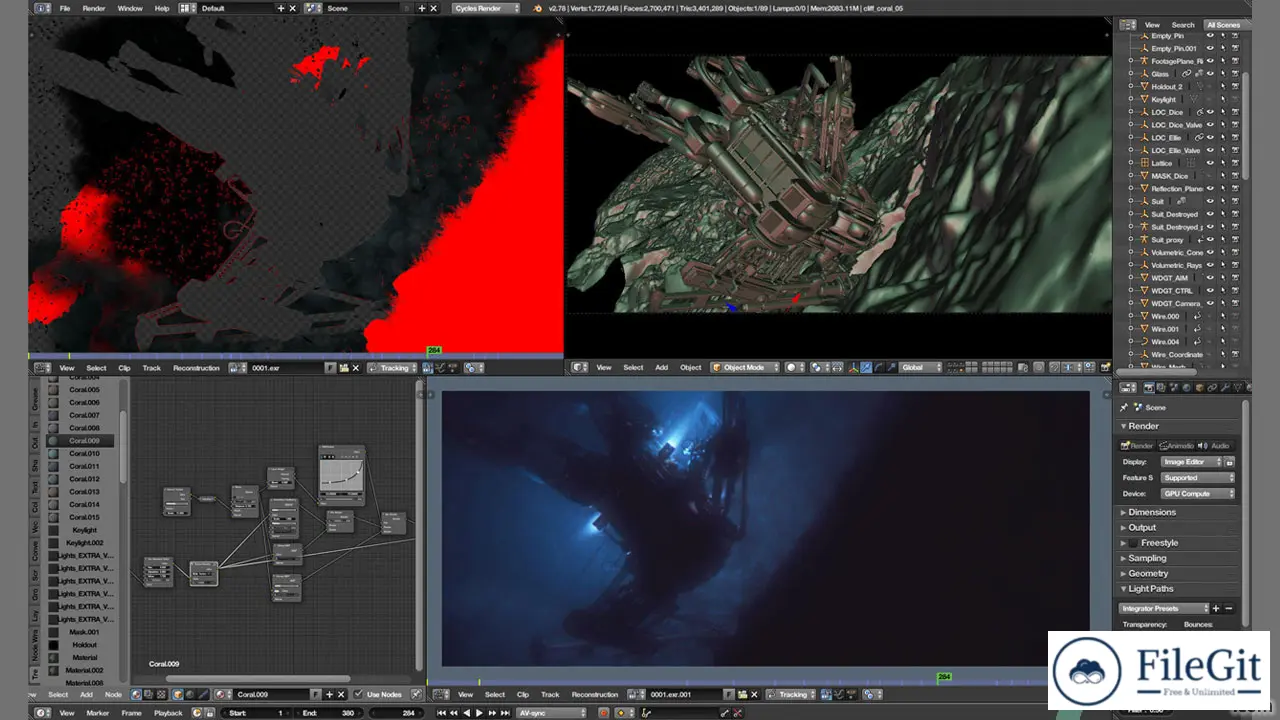Open the Blender info editor icon
1280x720 pixels.
point(41,8)
